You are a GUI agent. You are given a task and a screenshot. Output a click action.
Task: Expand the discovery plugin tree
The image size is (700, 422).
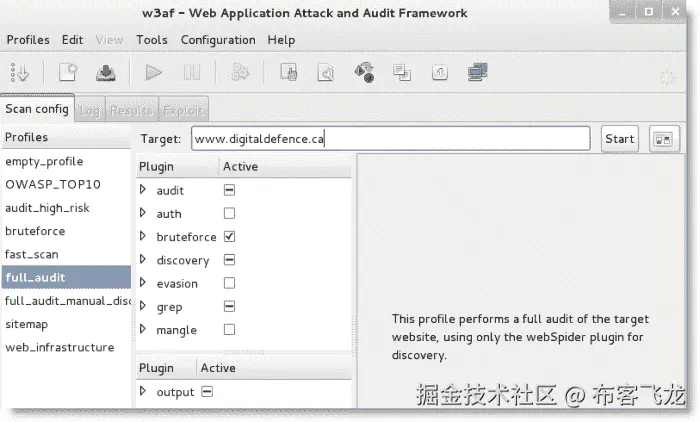click(143, 259)
